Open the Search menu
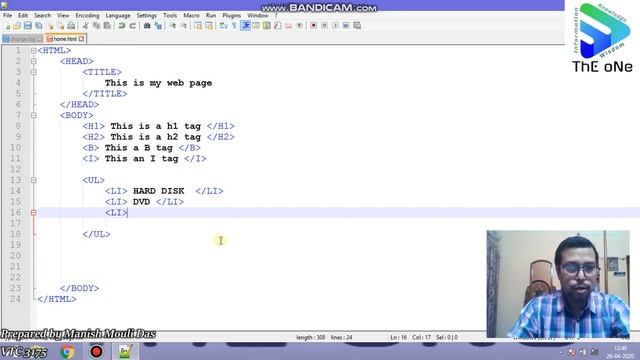 [42, 16]
